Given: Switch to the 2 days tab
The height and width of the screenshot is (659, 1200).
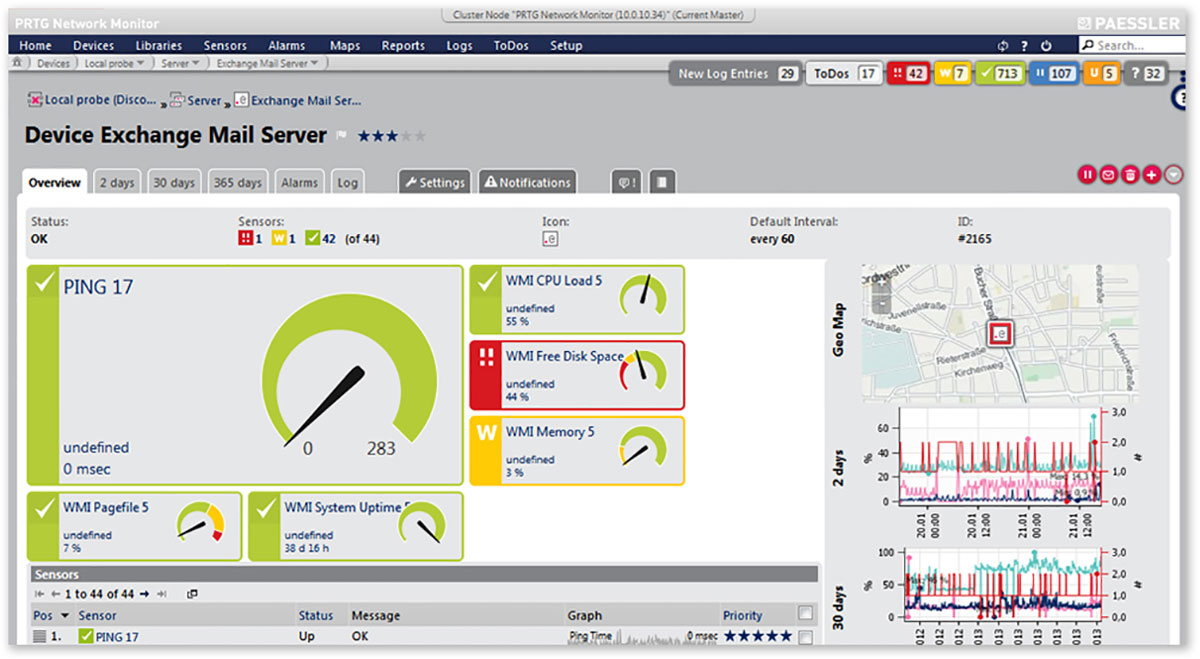Looking at the screenshot, I should pyautogui.click(x=117, y=183).
